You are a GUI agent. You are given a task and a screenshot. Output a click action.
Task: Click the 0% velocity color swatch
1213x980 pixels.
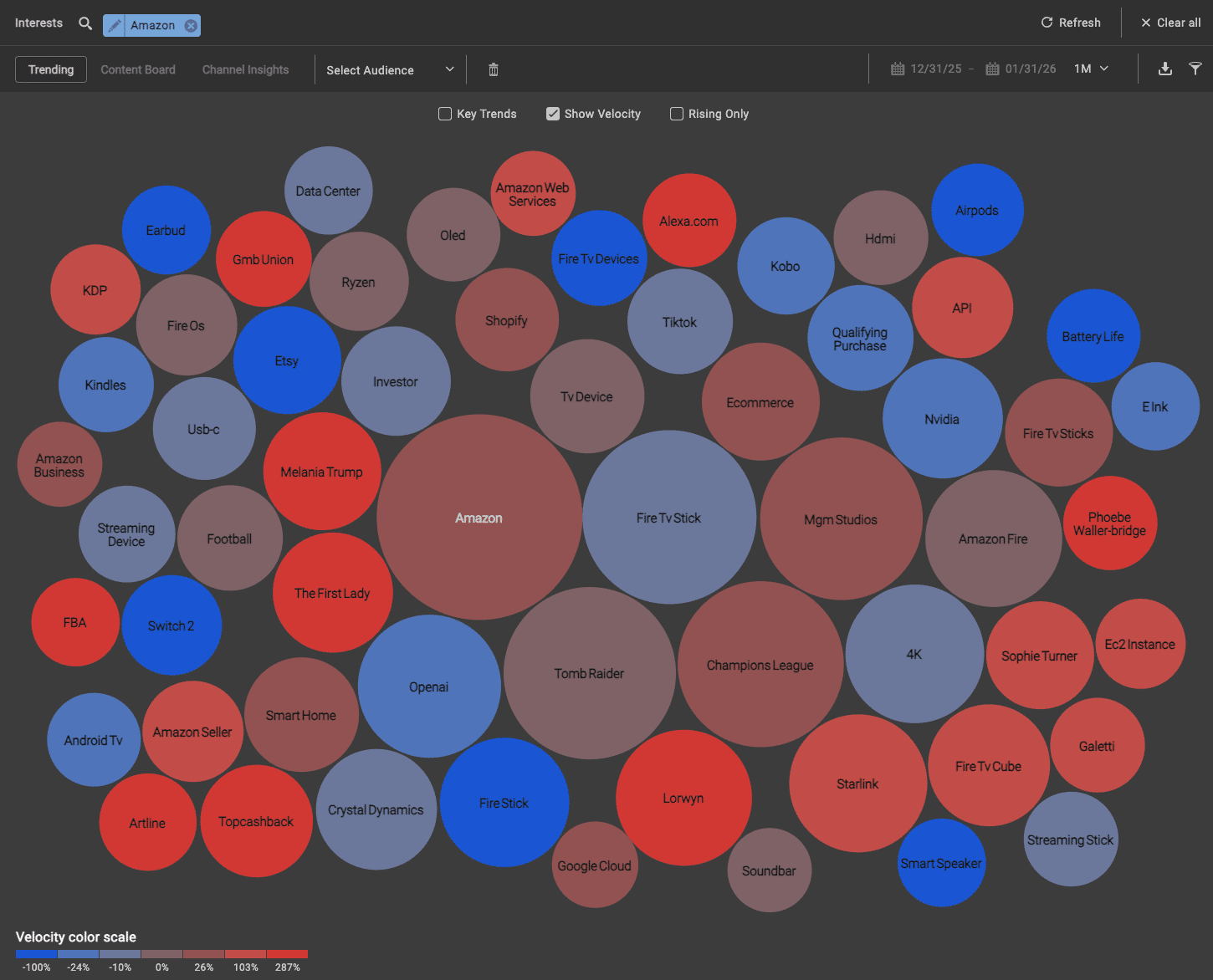(161, 954)
